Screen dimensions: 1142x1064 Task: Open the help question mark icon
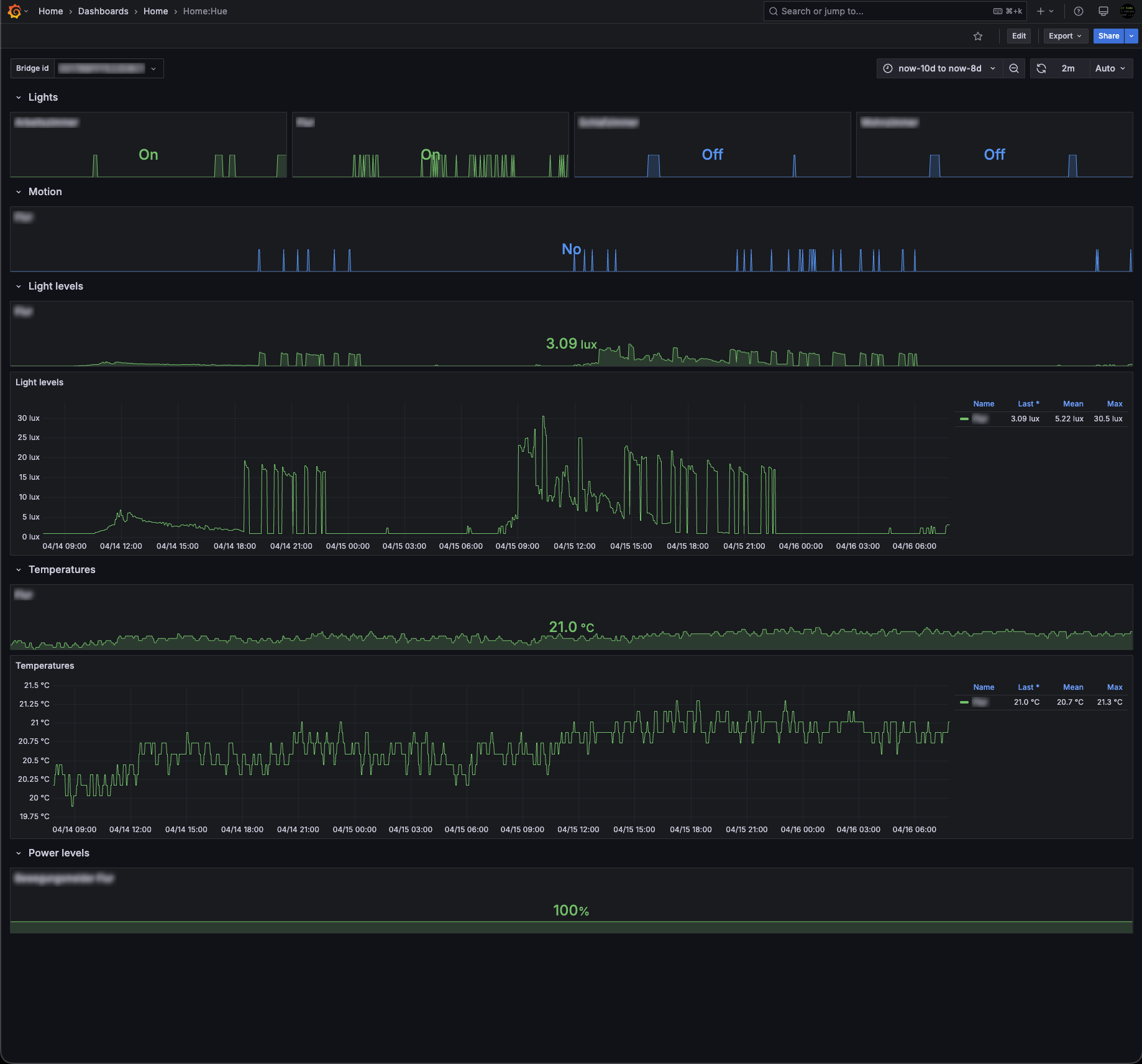[x=1079, y=11]
